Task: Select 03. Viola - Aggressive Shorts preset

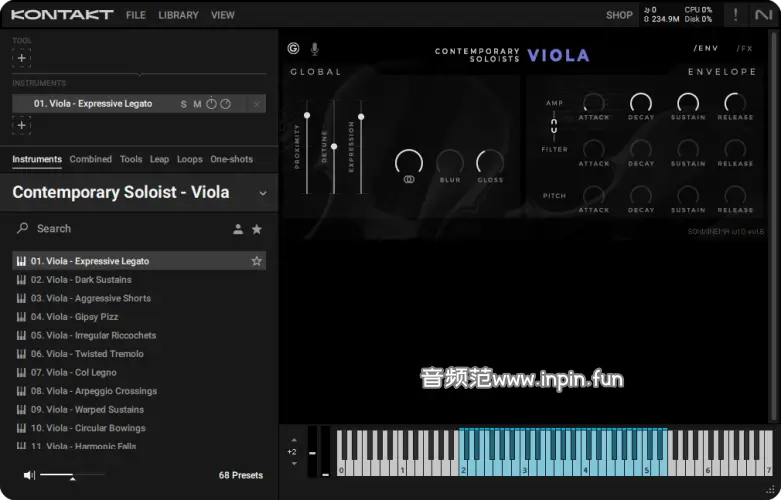Action: [x=139, y=298]
